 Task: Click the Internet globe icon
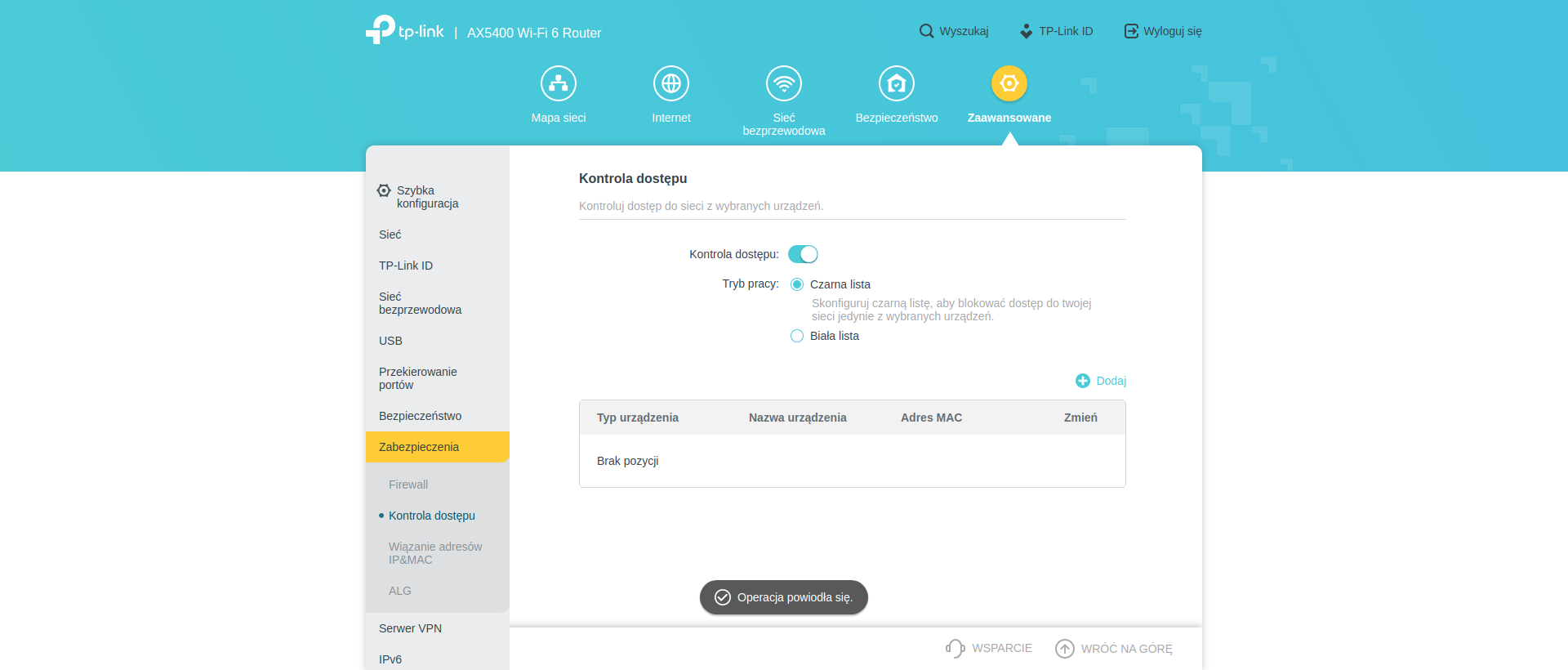671,83
